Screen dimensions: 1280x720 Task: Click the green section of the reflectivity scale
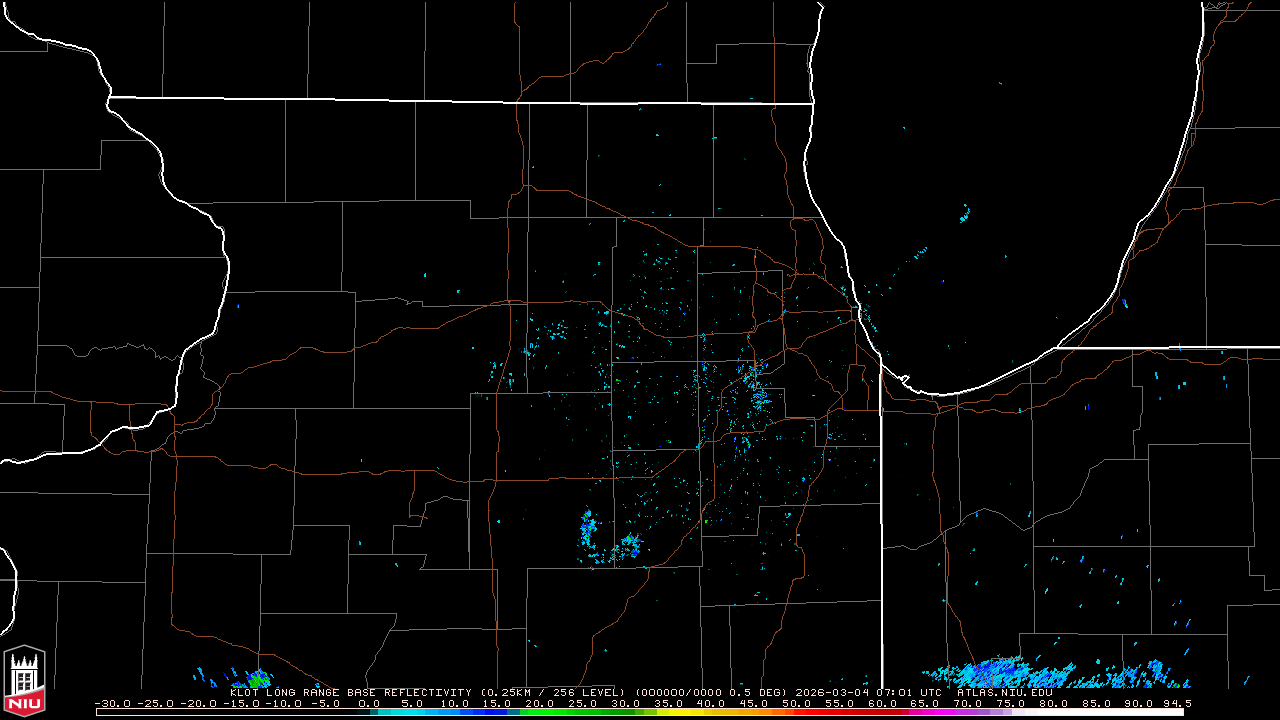(560, 712)
